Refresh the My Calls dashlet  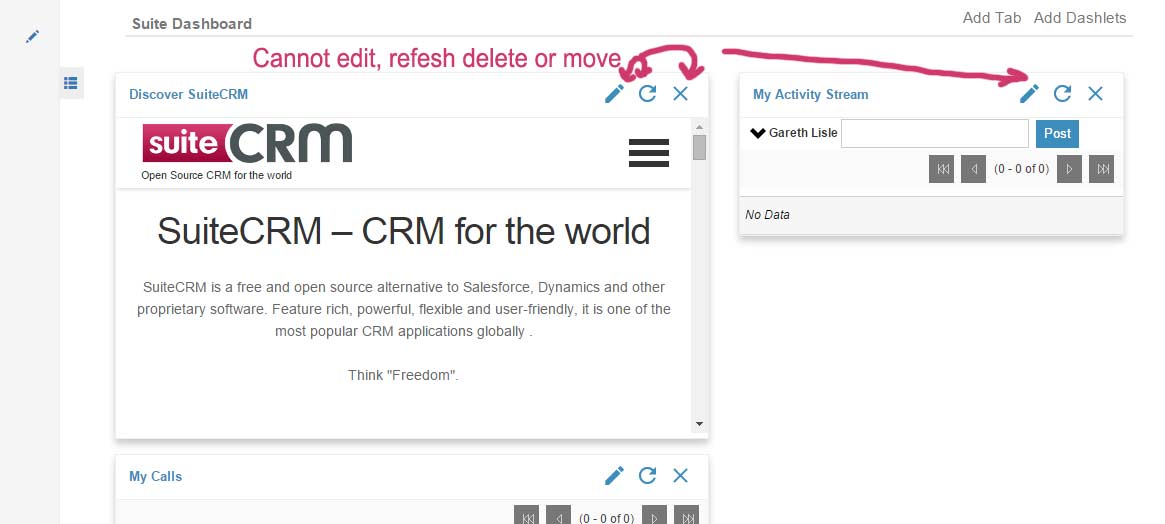coord(647,476)
